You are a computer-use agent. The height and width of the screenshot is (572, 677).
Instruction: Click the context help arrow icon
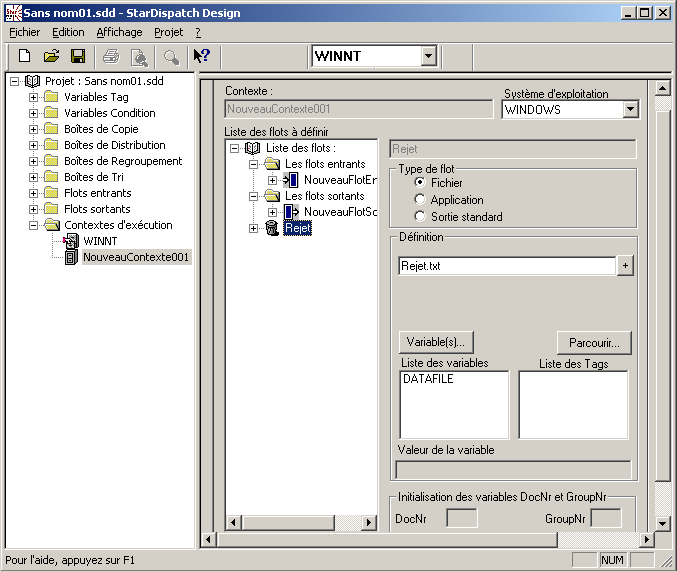pyautogui.click(x=201, y=56)
